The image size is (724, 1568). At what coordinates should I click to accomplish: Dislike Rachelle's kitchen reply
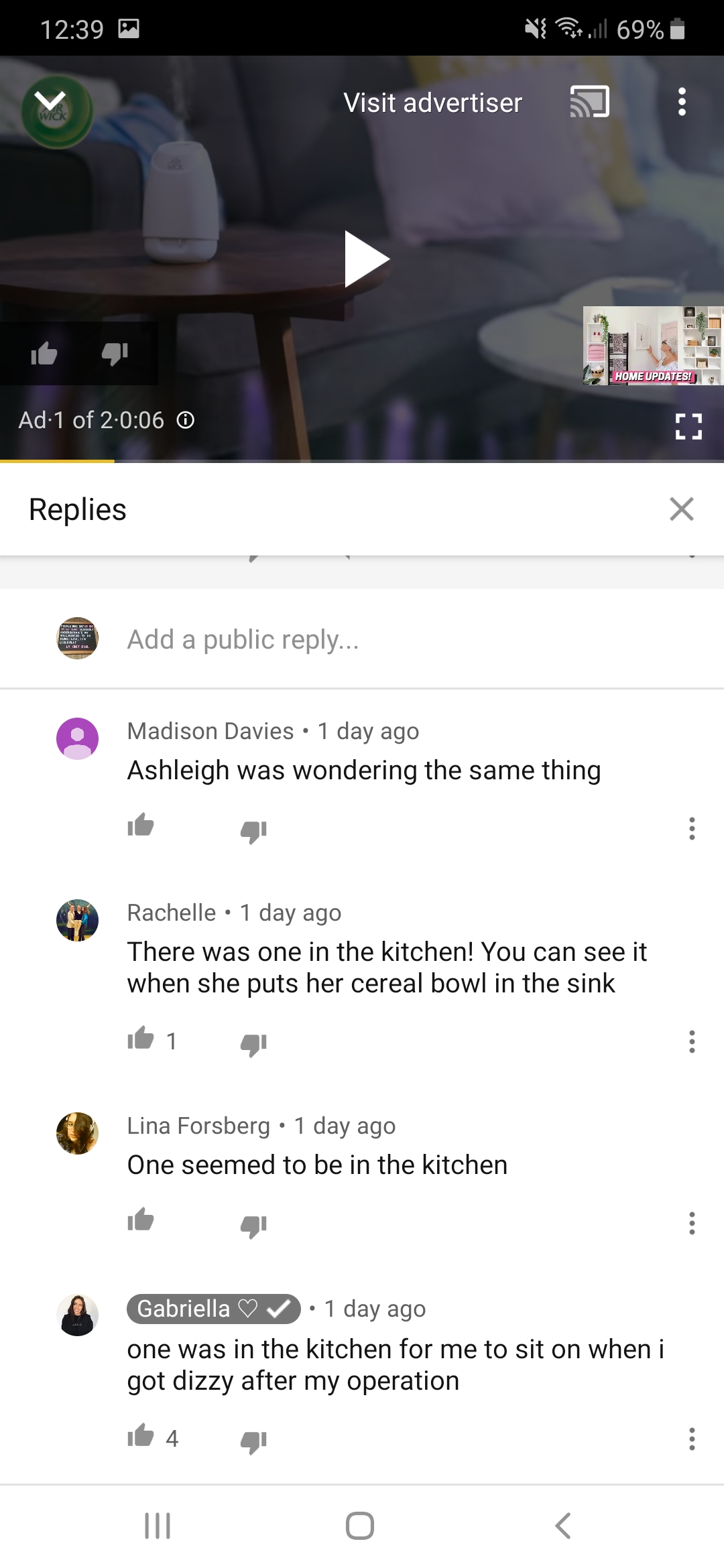pos(253,1043)
